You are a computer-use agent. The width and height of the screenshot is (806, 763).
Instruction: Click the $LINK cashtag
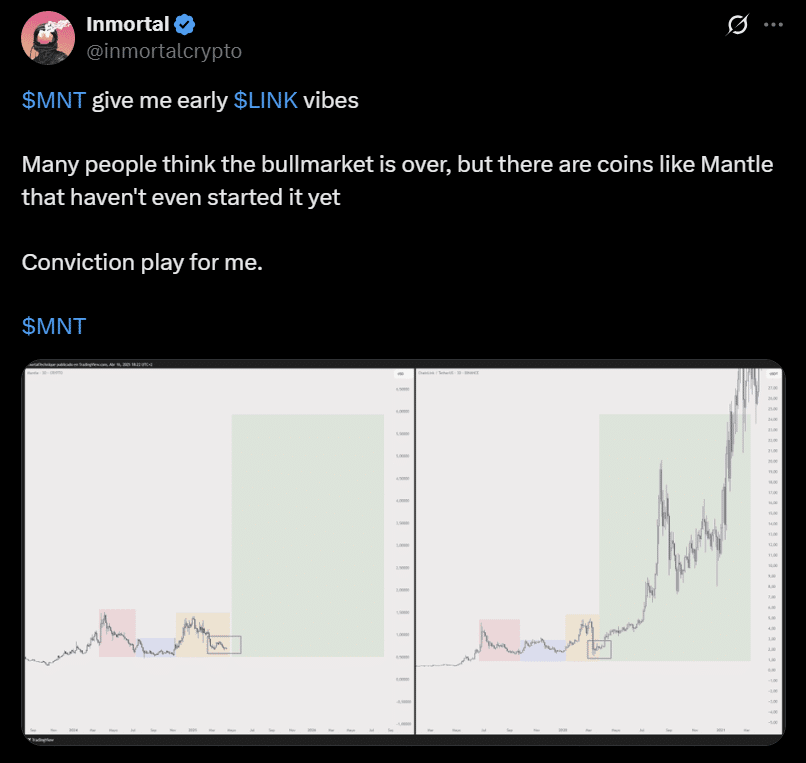point(265,100)
